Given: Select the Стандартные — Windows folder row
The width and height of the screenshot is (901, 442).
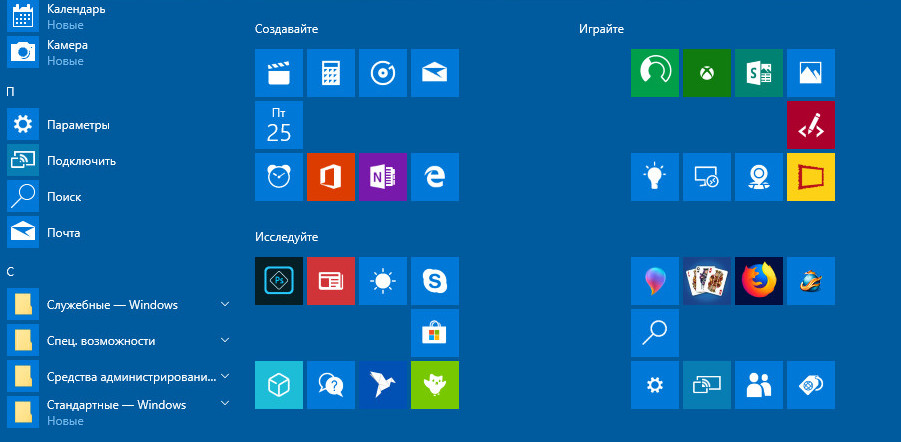Looking at the screenshot, I should (119, 412).
